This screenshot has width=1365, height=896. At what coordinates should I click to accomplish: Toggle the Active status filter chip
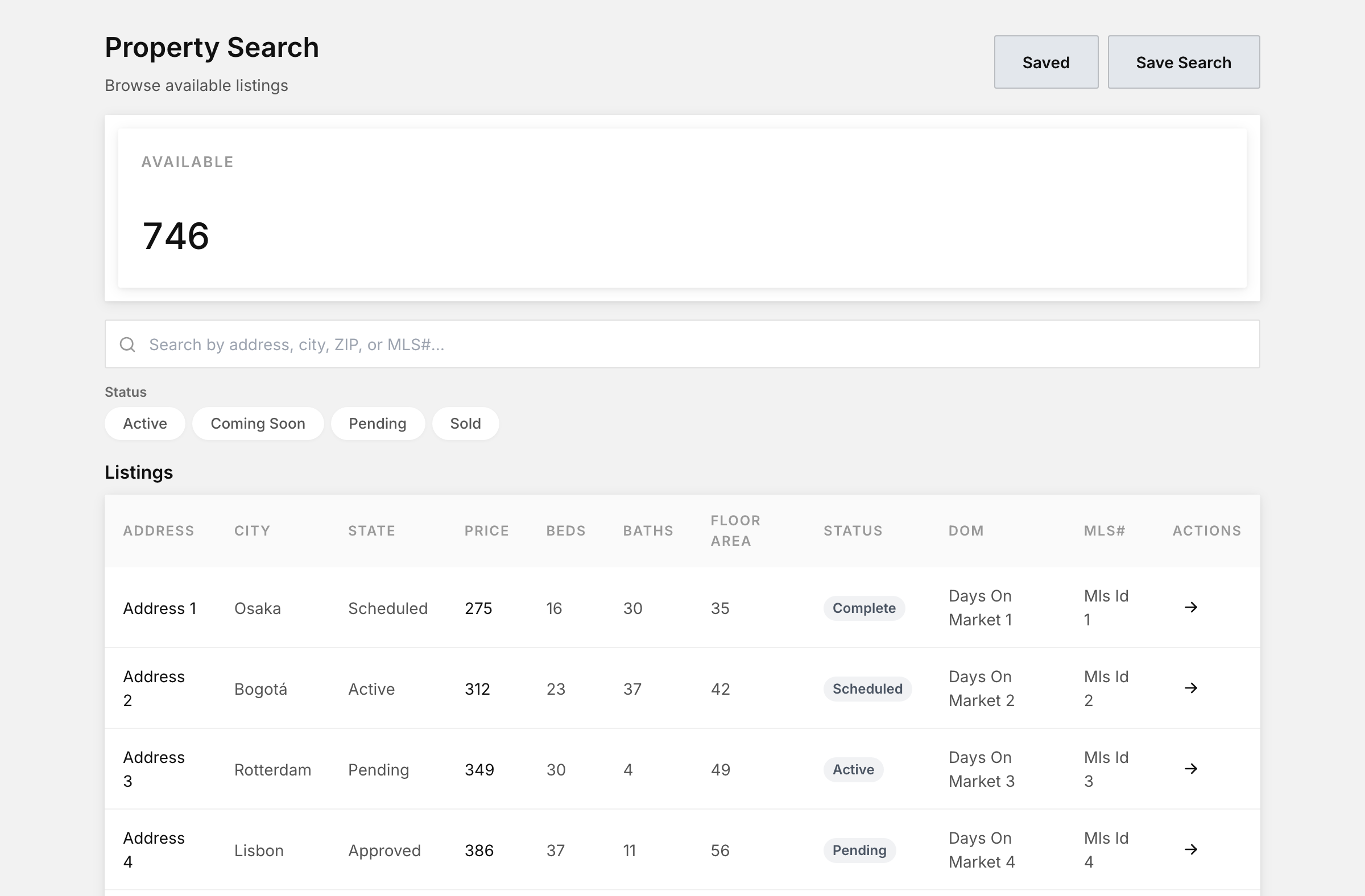tap(145, 424)
